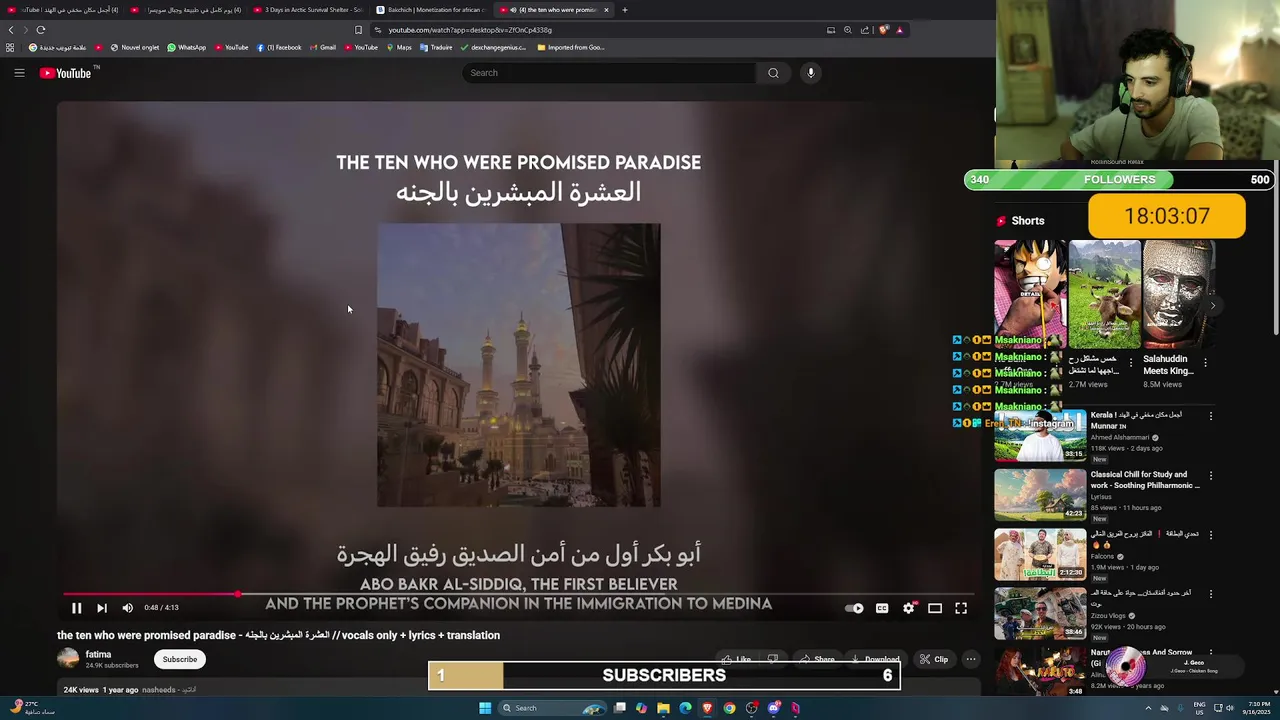Open the share icon in address bar
1280x720 pixels.
click(865, 30)
